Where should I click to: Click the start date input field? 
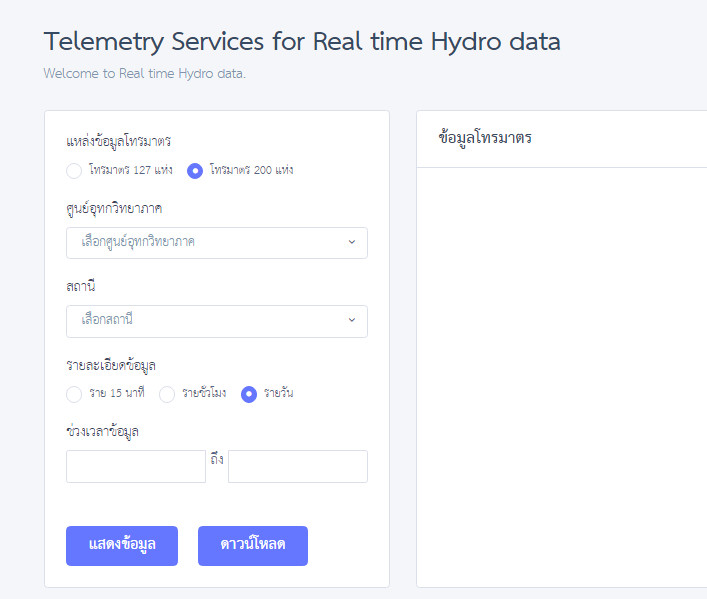point(136,466)
